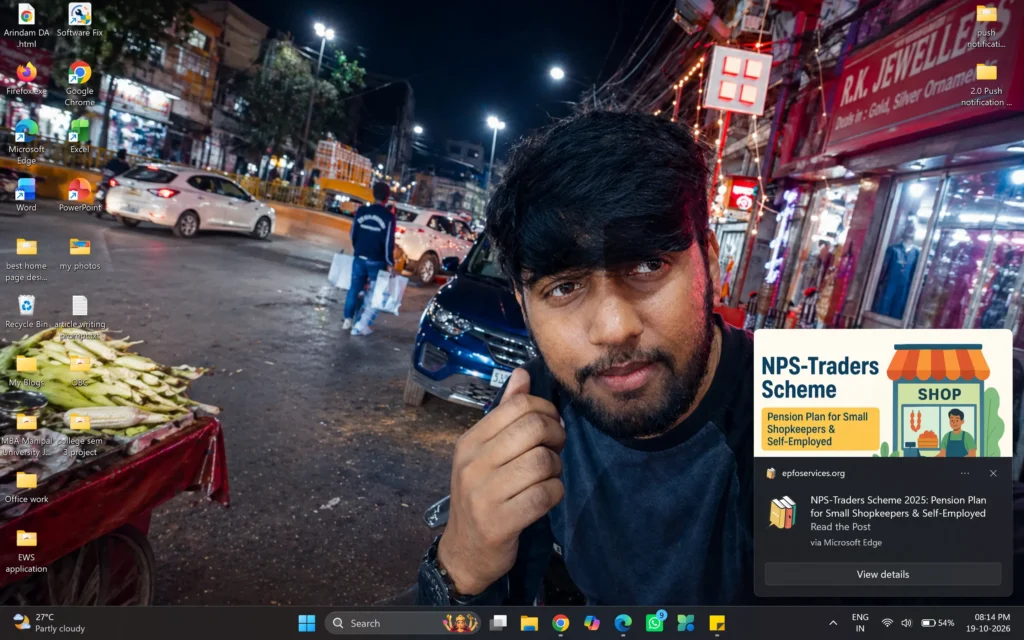Open the weather widget showing 27°C
The width and height of the screenshot is (1024, 640).
coord(50,623)
